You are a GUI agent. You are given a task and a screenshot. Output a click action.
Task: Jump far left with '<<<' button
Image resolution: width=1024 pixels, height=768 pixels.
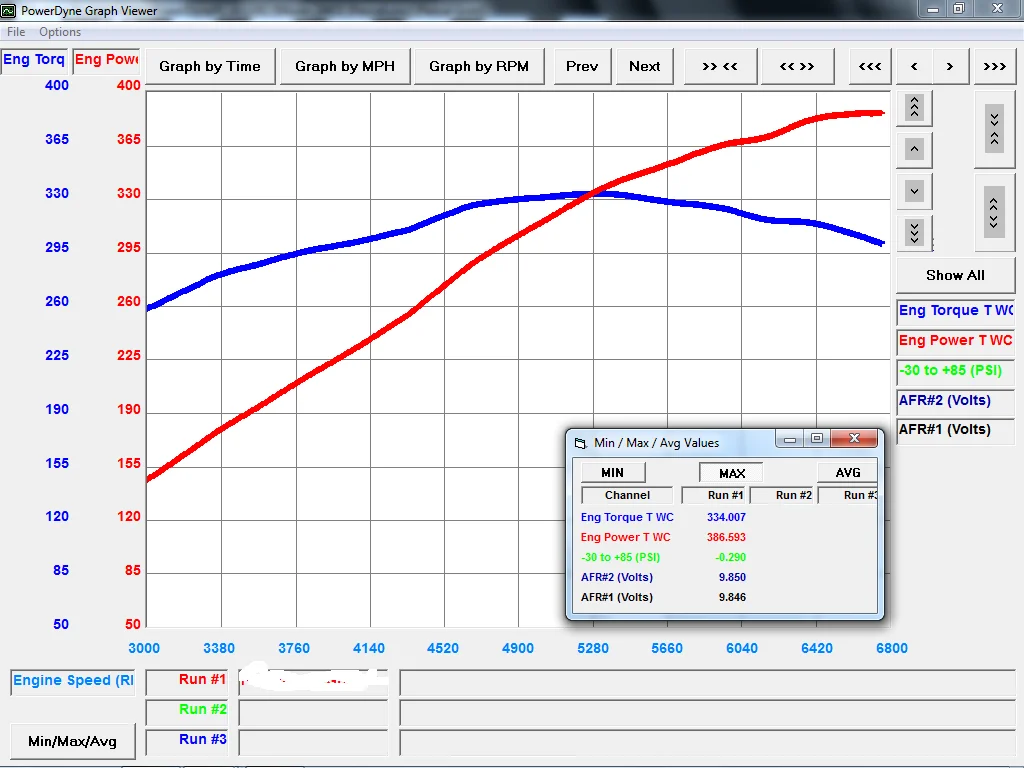point(870,67)
